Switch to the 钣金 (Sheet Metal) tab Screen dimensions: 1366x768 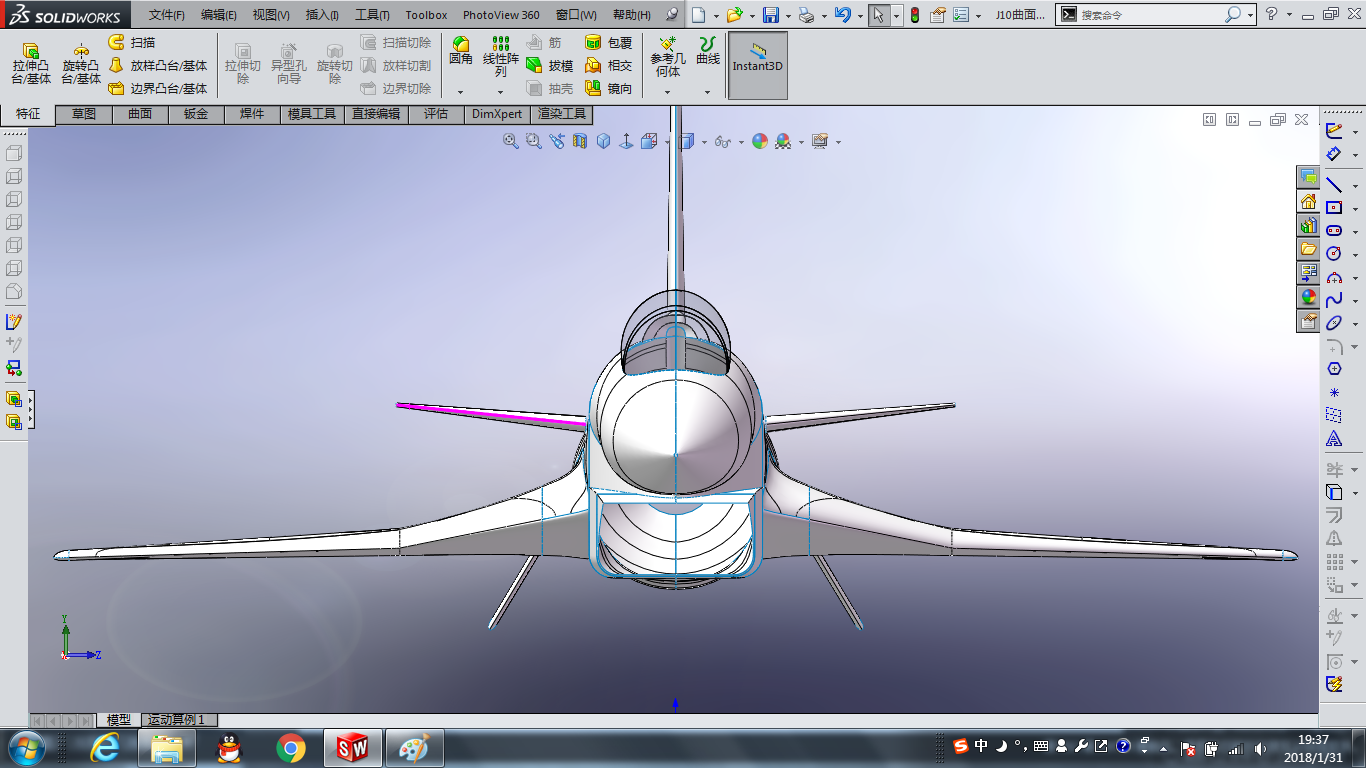[196, 114]
